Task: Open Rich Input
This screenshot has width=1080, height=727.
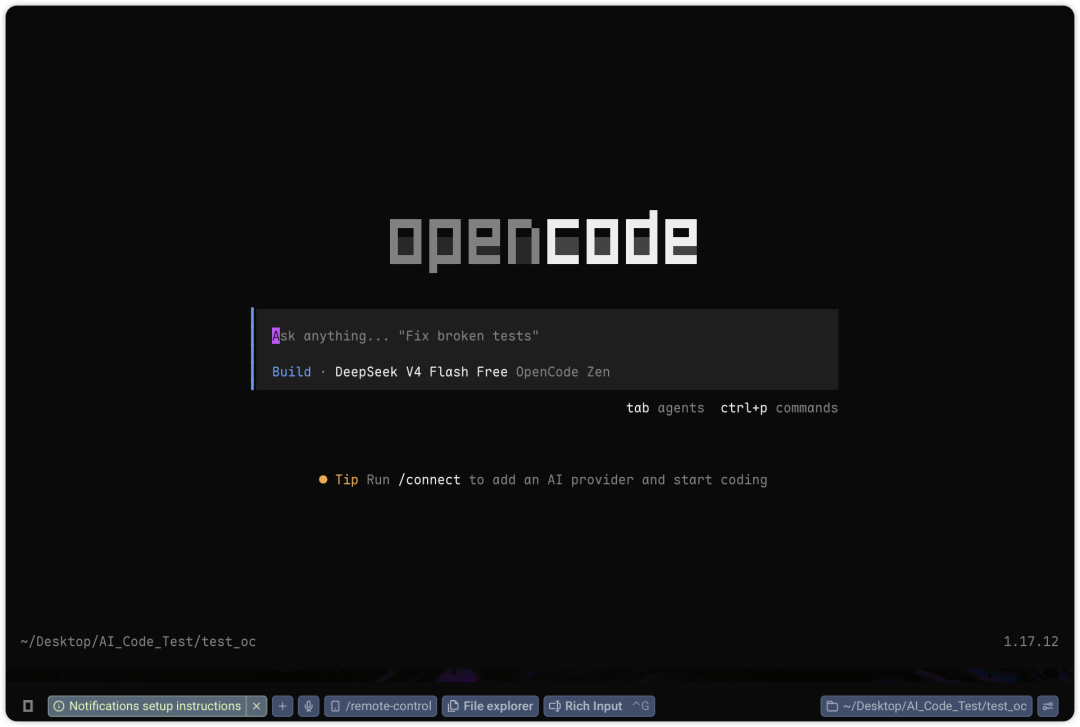Action: click(x=599, y=706)
